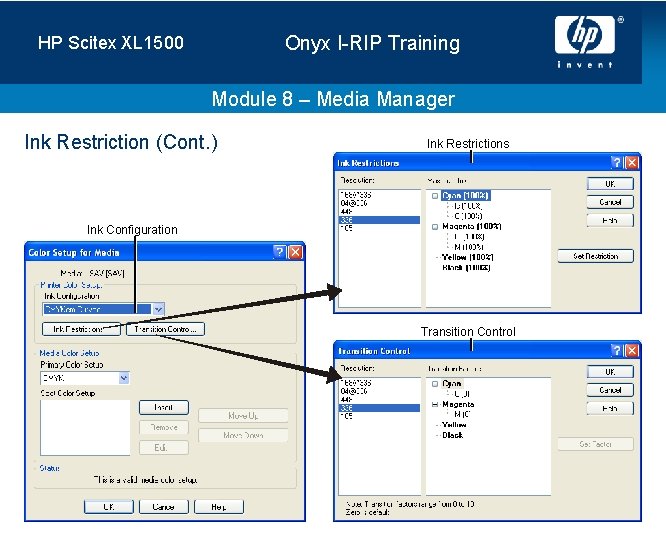Select the first resolution entry in Transition Control list
Image resolution: width=666 pixels, height=539 pixels.
tap(356, 383)
